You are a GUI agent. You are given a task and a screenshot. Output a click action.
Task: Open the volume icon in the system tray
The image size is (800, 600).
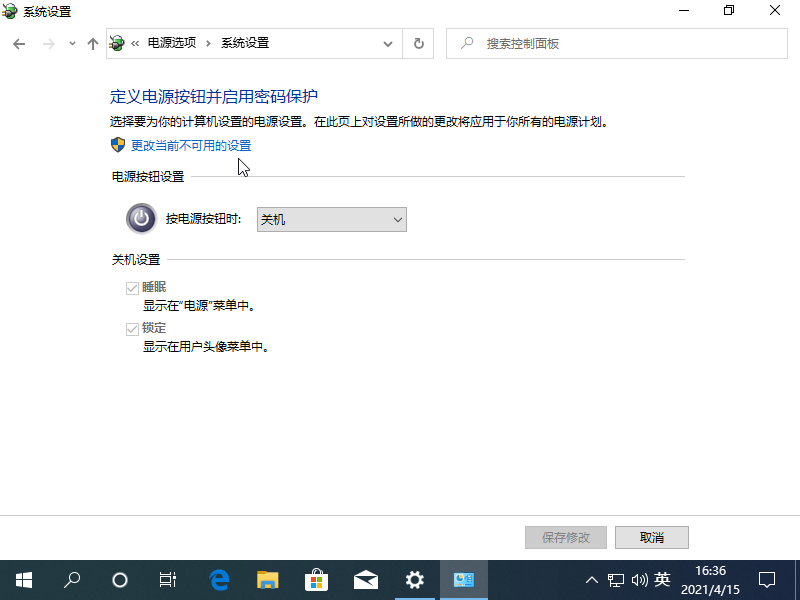click(x=641, y=579)
